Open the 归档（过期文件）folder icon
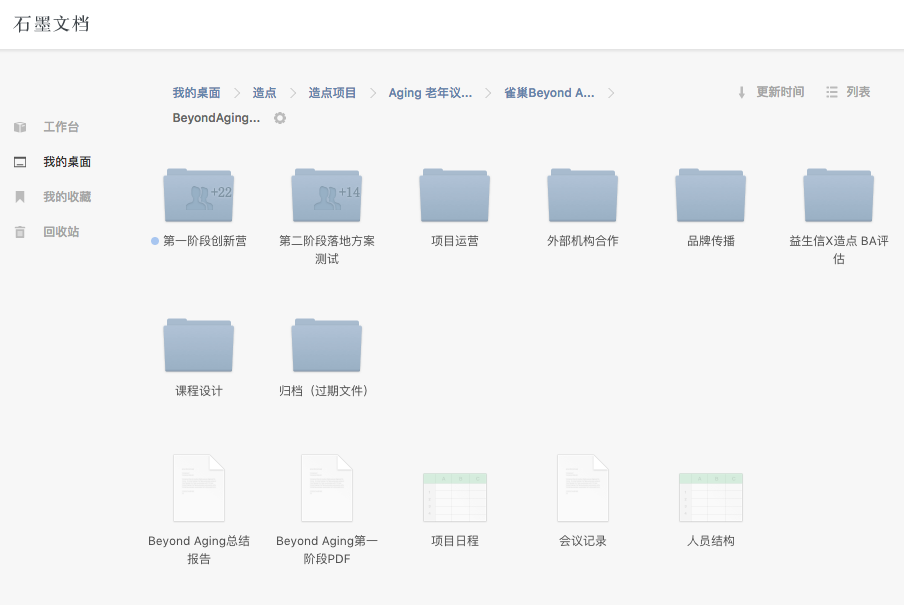Screen dimensions: 904x605 (326, 345)
